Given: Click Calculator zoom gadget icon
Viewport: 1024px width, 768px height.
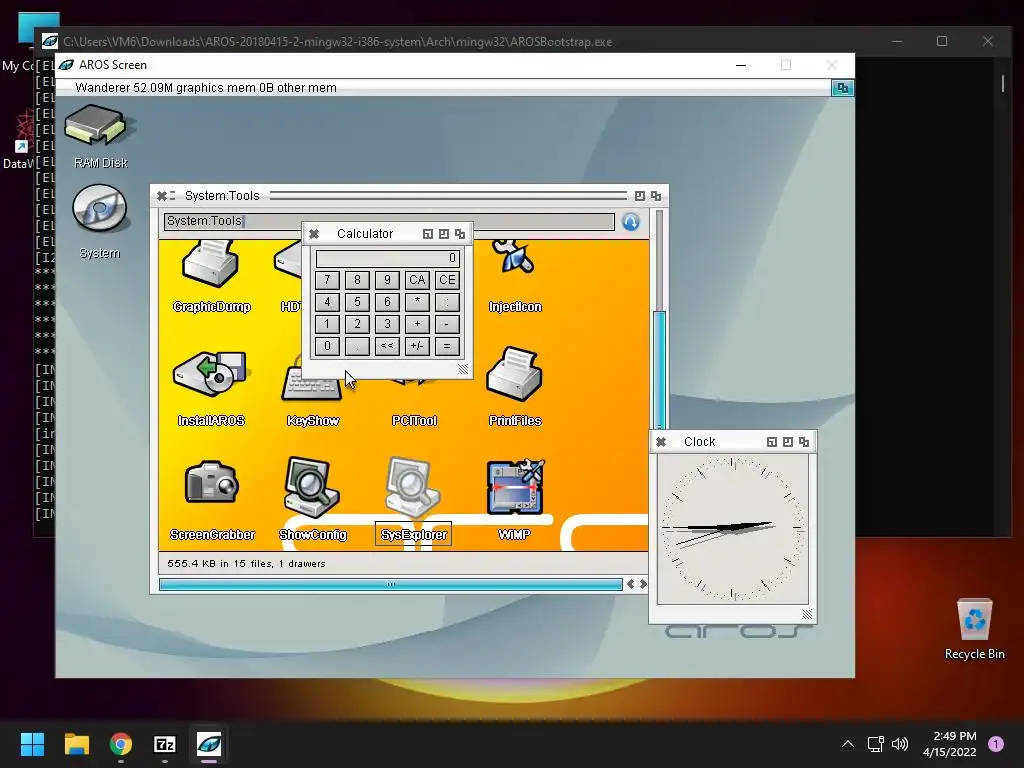Looking at the screenshot, I should (x=444, y=234).
